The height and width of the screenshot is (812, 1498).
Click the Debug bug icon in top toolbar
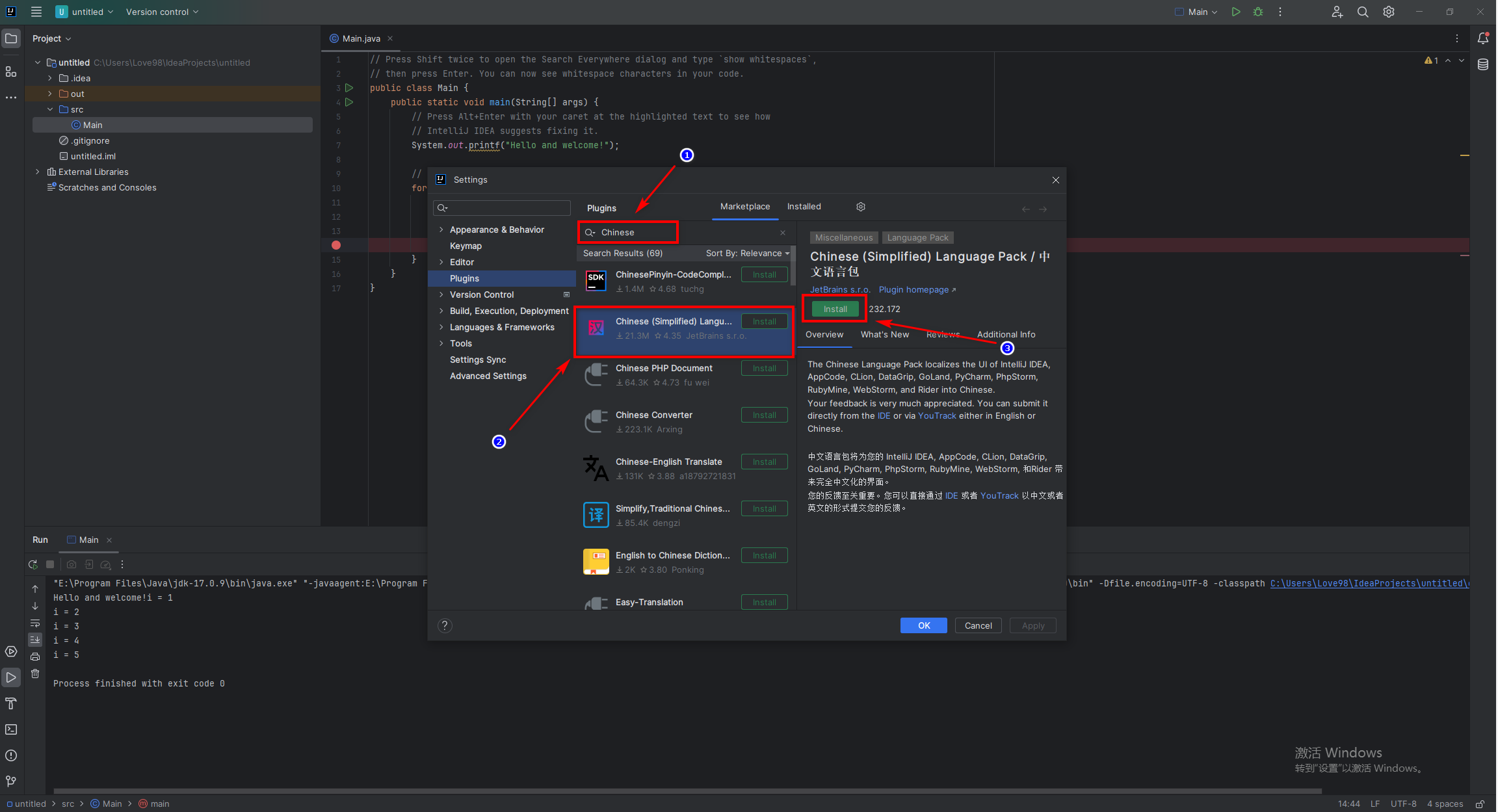pyautogui.click(x=1258, y=12)
